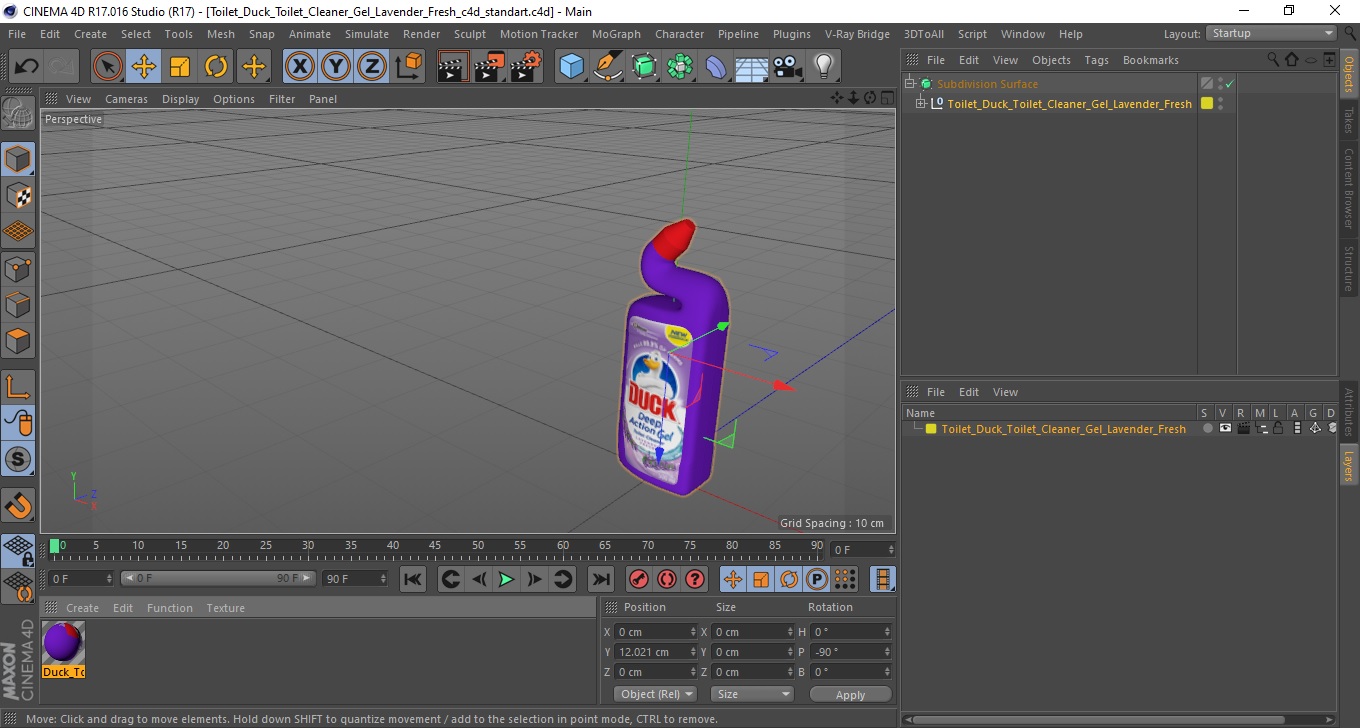This screenshot has height=728, width=1360.
Task: Add Subdivision Surface generator icon
Action: (x=644, y=67)
